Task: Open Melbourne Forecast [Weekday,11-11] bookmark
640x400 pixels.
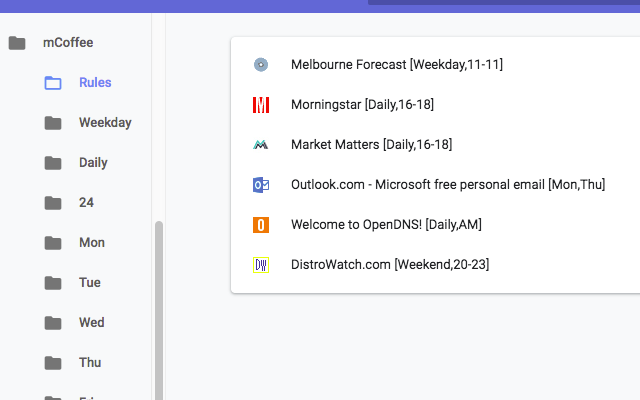Action: [396, 65]
